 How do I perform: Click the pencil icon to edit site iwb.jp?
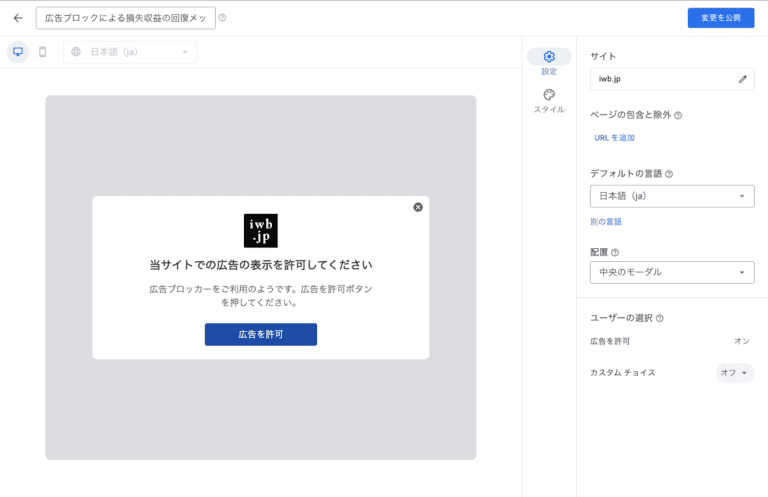(743, 79)
